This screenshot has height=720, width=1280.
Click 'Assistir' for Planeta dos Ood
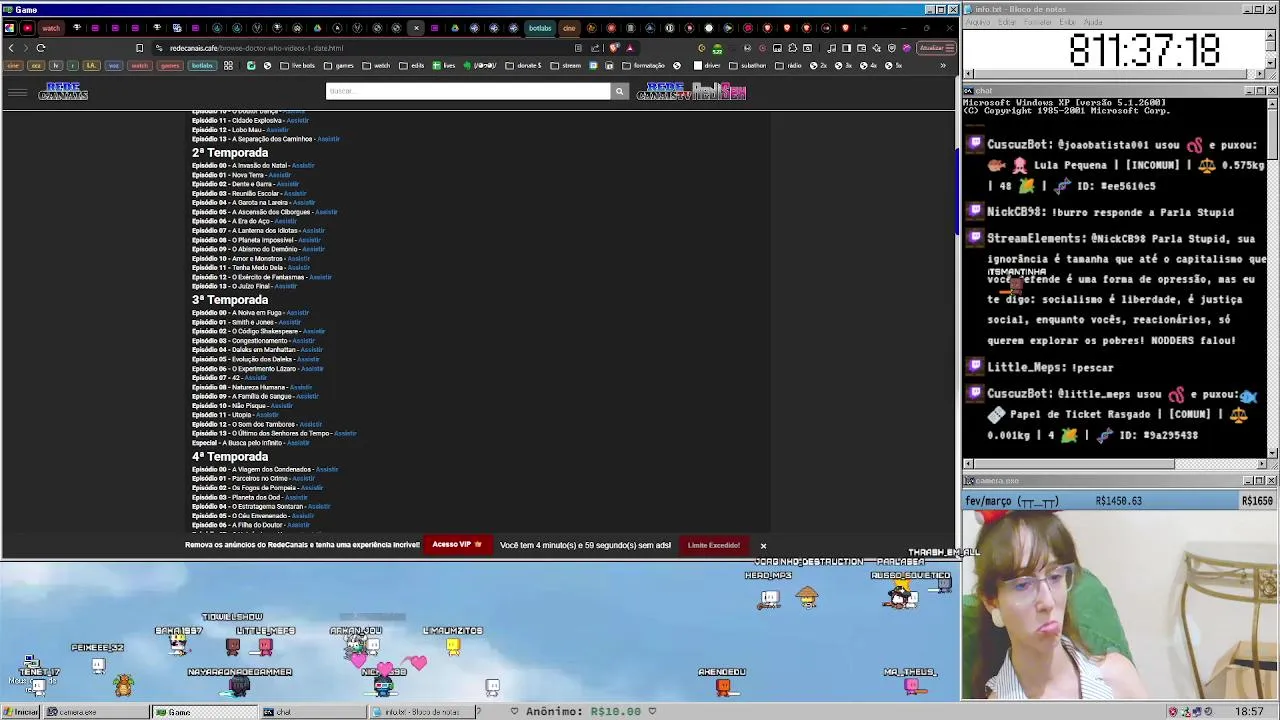[x=296, y=498]
